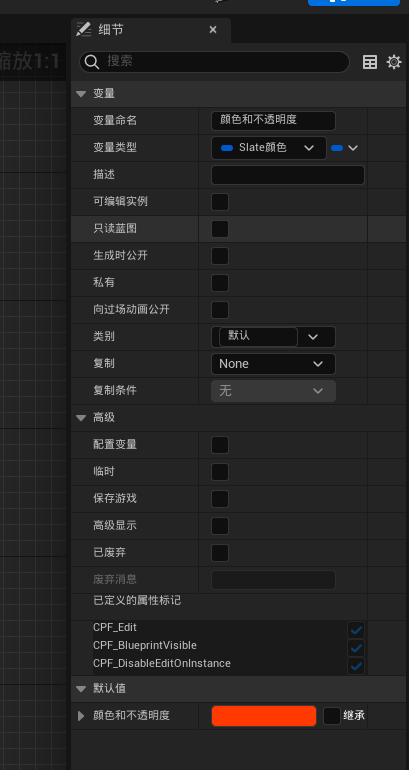This screenshot has height=770, width=409.
Task: Edit the 默认 category text
Action: click(258, 336)
